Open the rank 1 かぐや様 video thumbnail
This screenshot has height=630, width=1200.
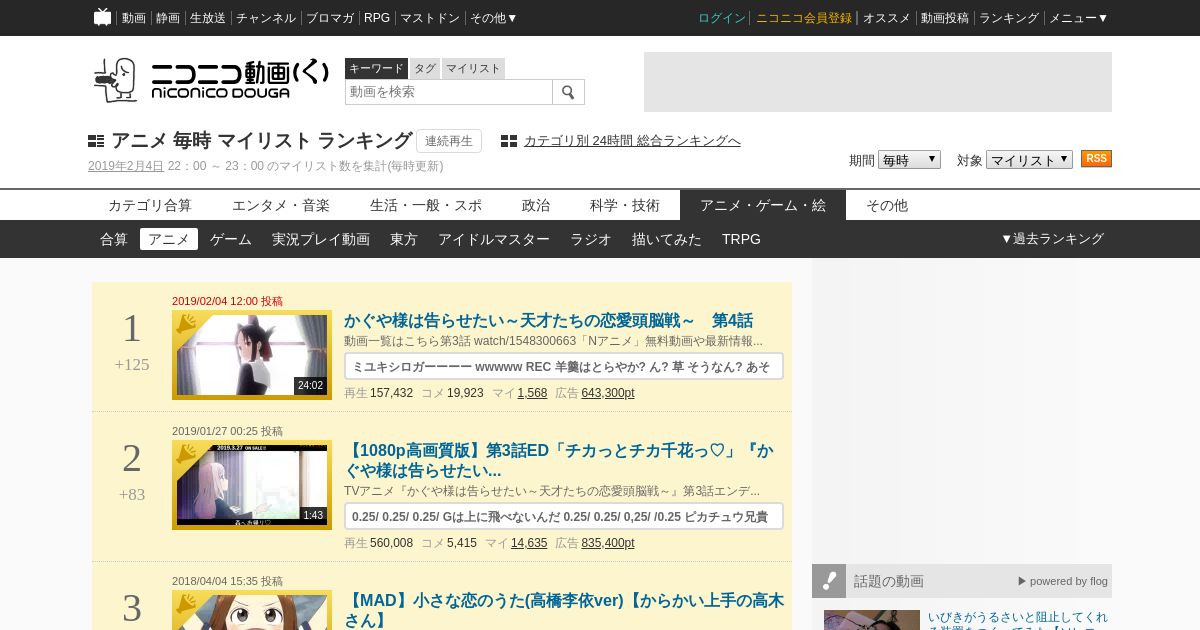tap(252, 355)
